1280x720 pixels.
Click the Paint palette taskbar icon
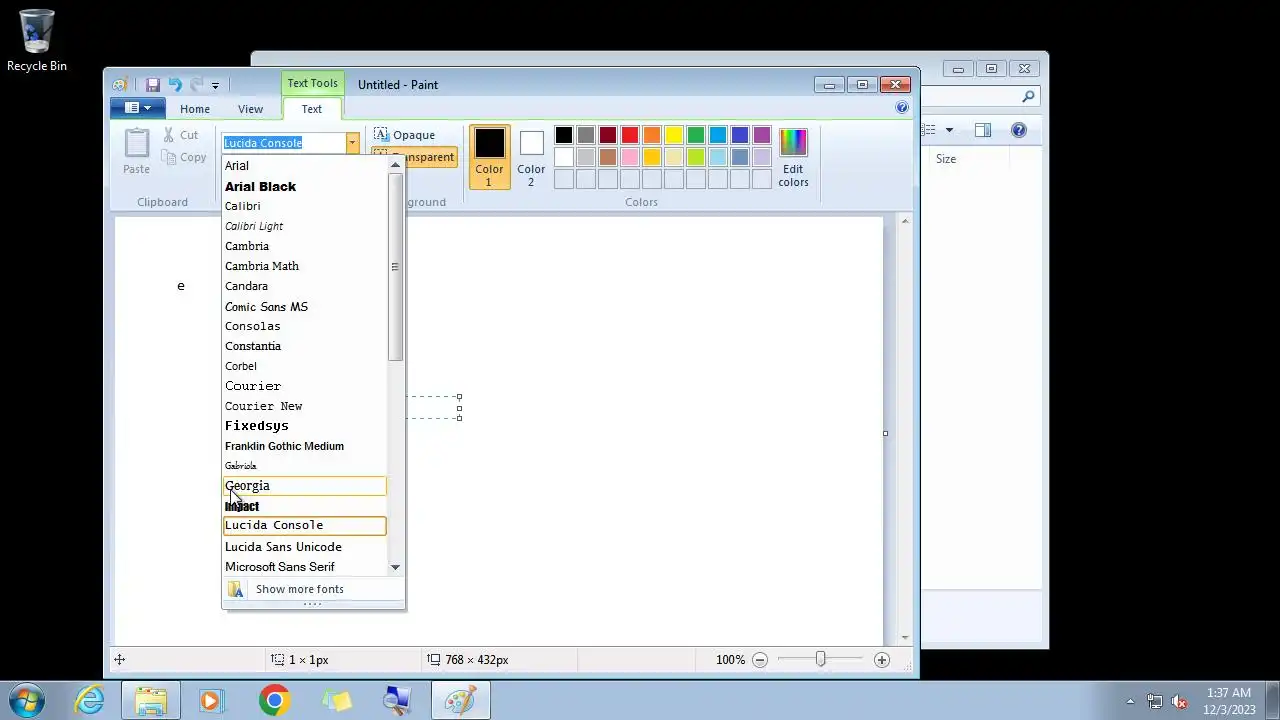pos(460,700)
